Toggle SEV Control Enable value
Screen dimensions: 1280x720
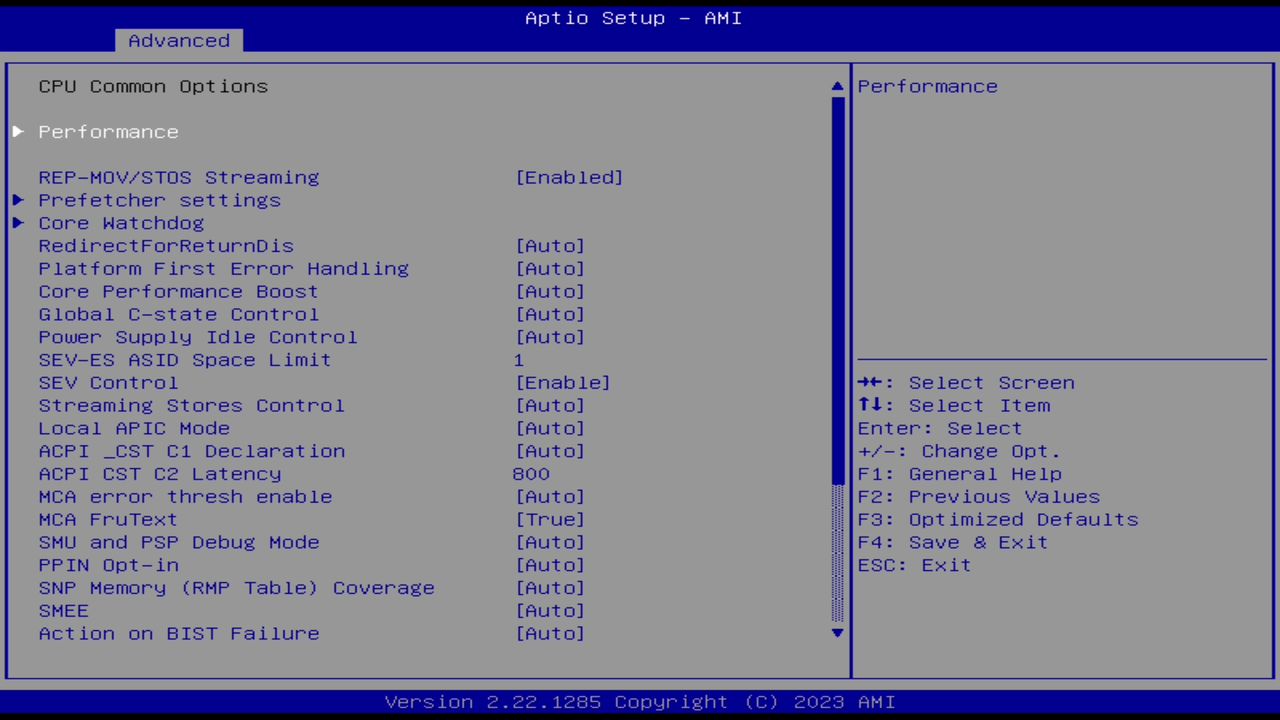(x=563, y=383)
